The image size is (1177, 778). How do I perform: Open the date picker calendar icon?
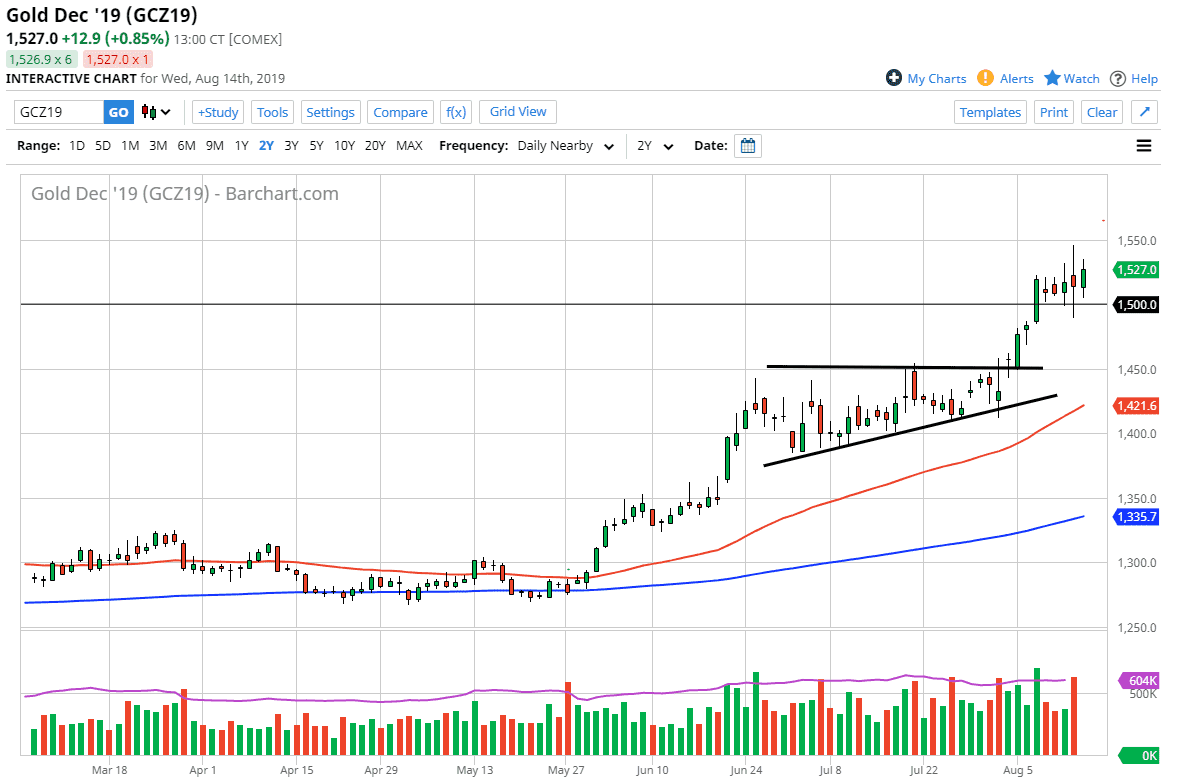(x=747, y=146)
